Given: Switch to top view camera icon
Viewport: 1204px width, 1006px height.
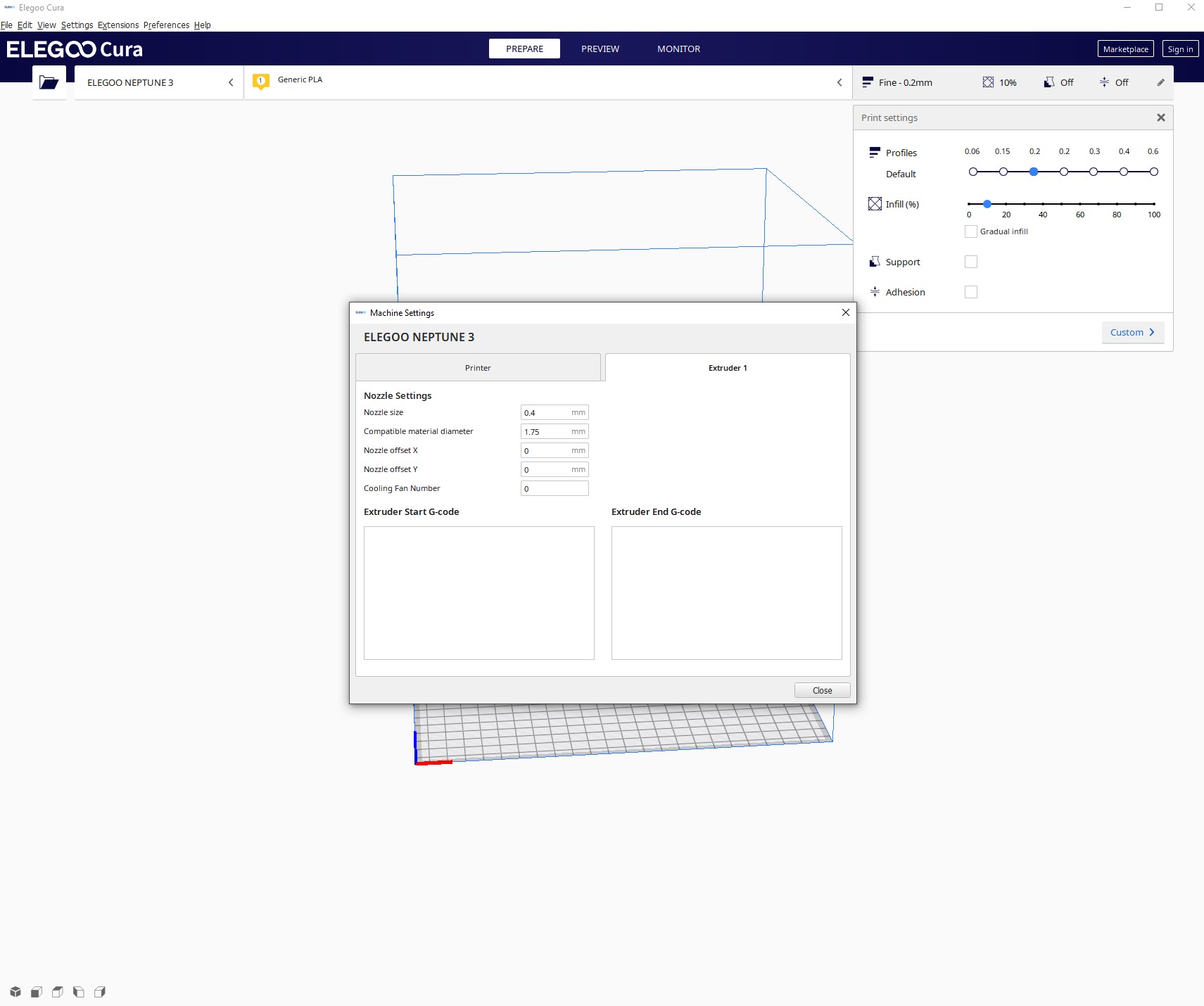Looking at the screenshot, I should tap(58, 992).
